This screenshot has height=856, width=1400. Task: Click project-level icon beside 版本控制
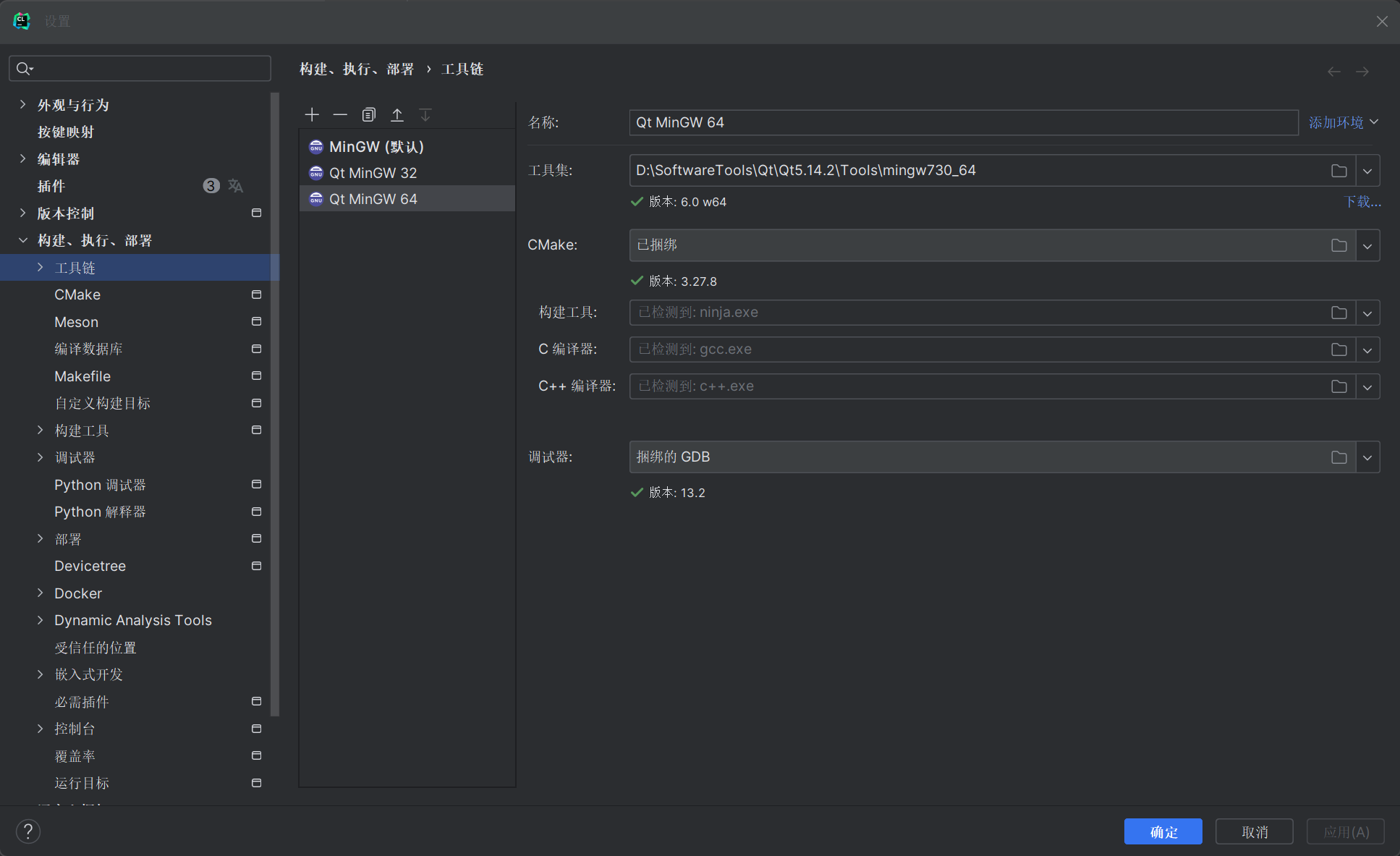[x=256, y=213]
